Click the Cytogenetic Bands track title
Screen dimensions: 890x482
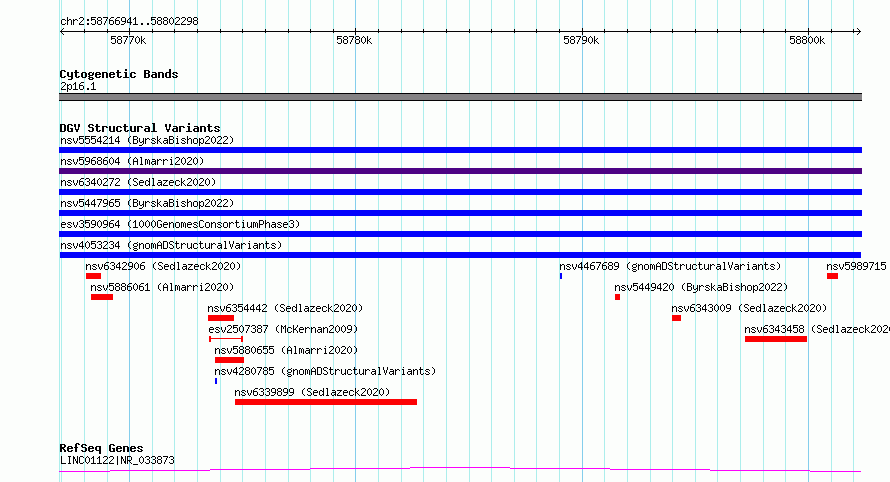coord(119,74)
